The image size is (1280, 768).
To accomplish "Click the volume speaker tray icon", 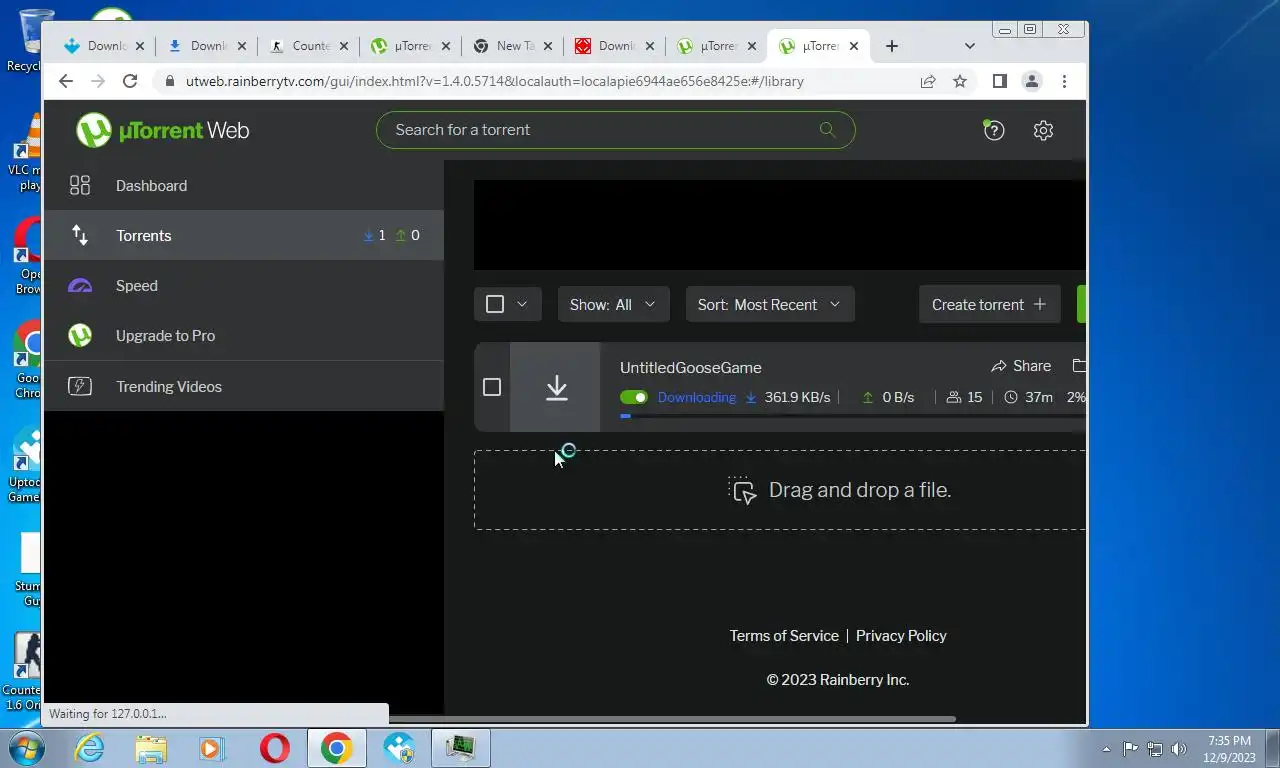I will point(1178,748).
